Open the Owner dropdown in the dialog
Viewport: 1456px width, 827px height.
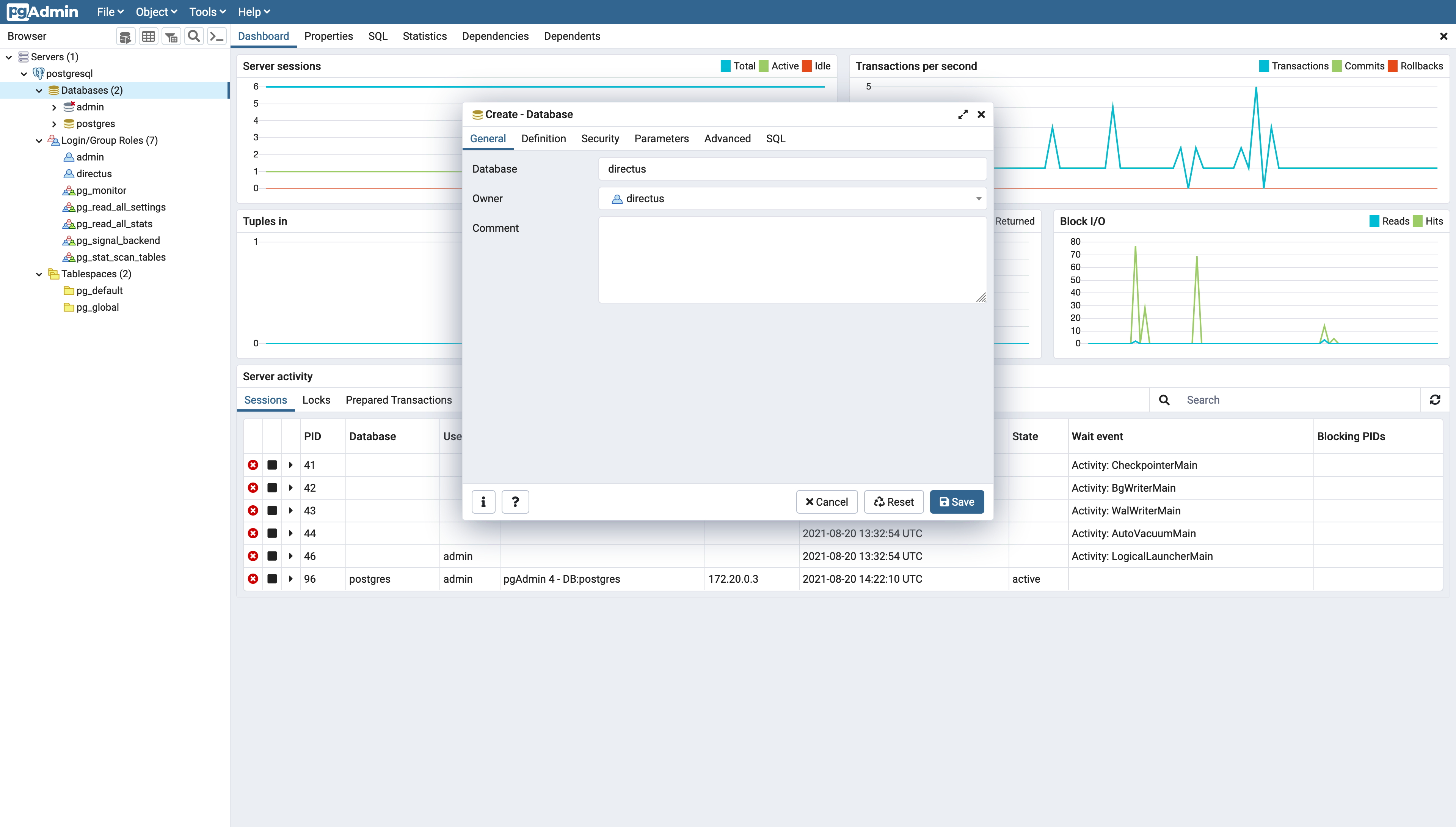[x=978, y=198]
